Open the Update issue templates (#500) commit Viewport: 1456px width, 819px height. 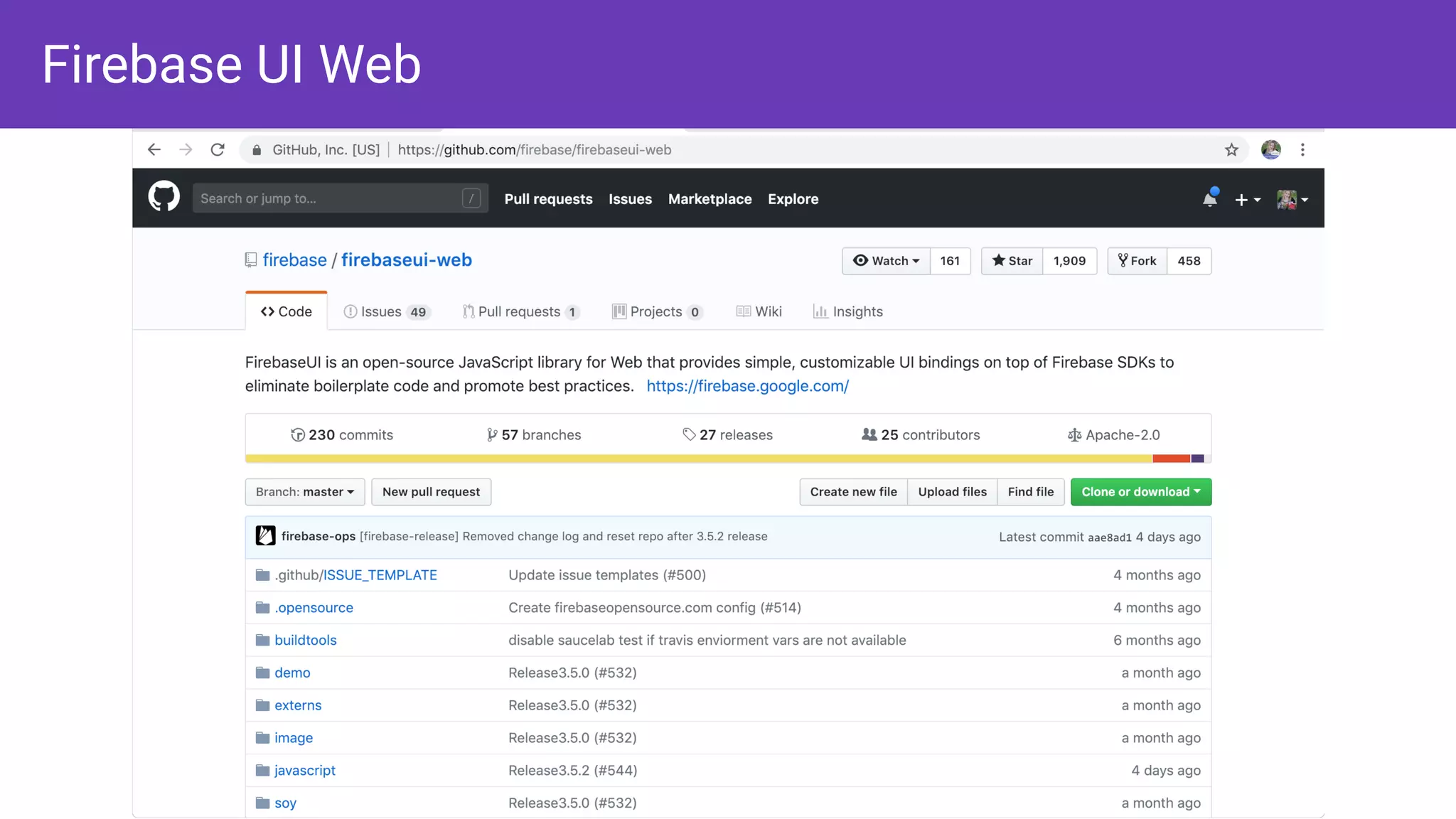pyautogui.click(x=607, y=575)
